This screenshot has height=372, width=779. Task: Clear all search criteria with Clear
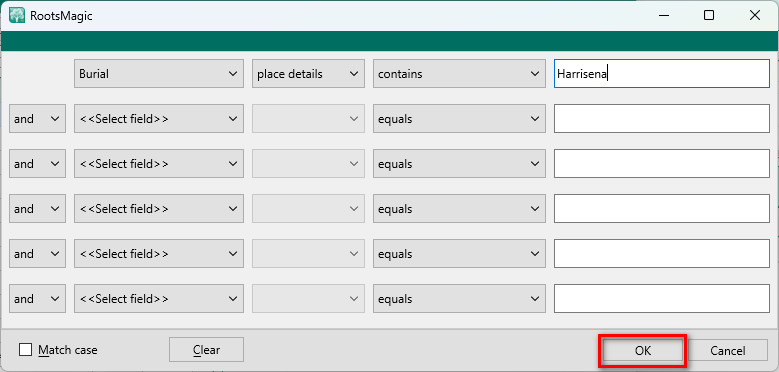[206, 350]
